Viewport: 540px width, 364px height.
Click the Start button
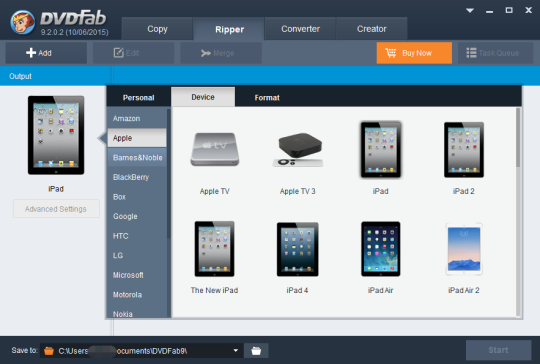(x=498, y=350)
